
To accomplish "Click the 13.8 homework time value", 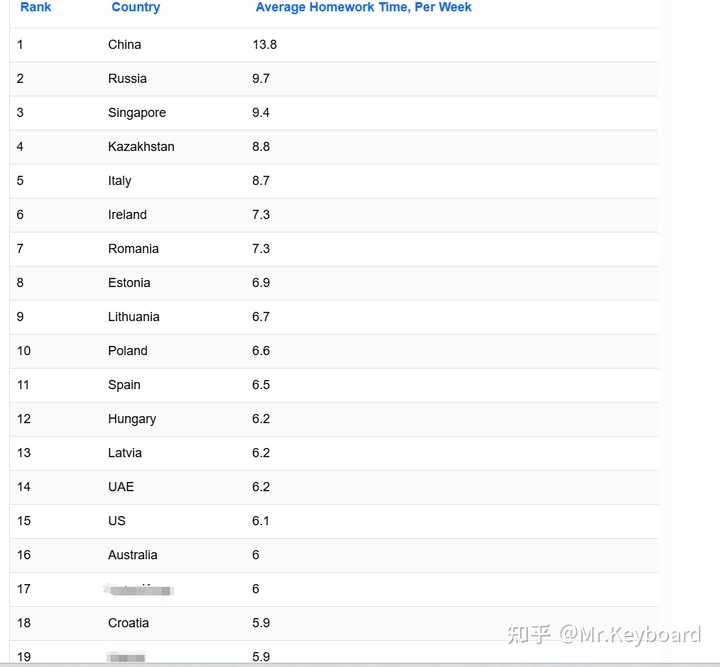I will pos(265,45).
